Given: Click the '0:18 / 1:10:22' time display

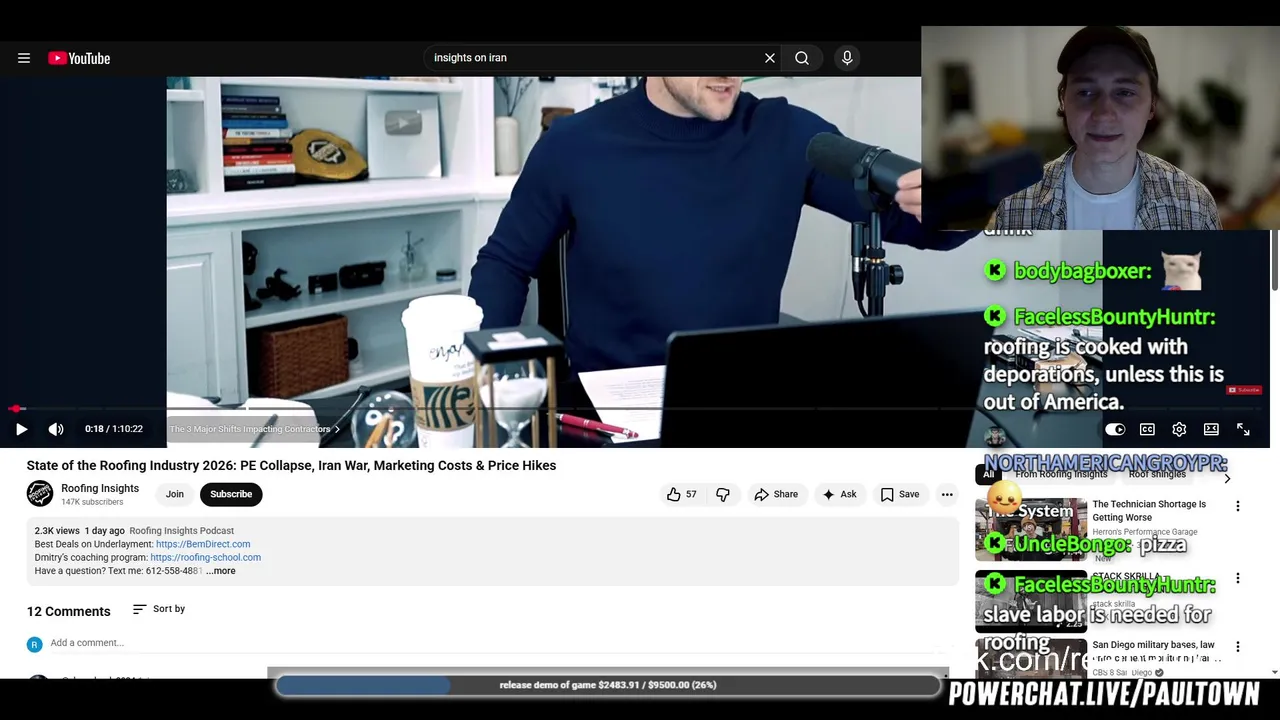Looking at the screenshot, I should [114, 429].
